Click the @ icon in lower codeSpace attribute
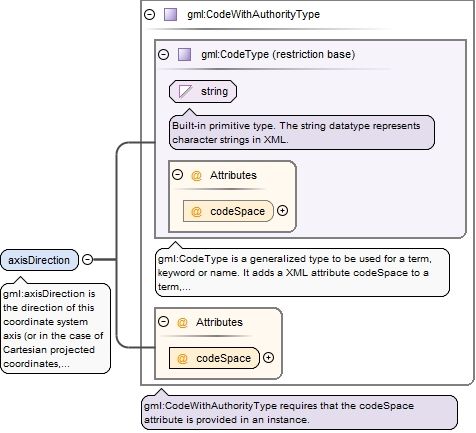Viewport: 476px width, 433px height. point(182,358)
